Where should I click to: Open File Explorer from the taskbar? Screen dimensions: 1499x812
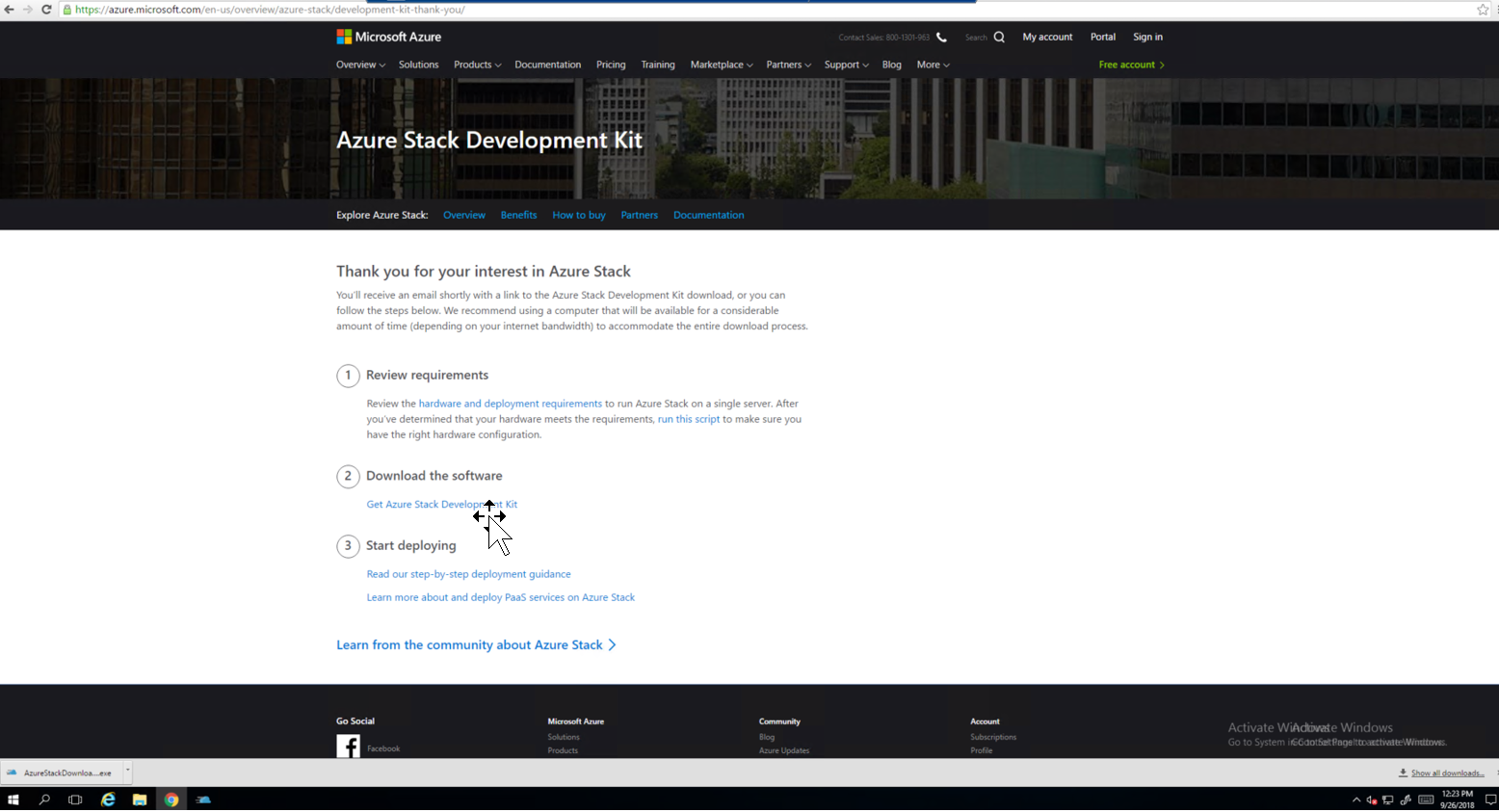point(140,799)
